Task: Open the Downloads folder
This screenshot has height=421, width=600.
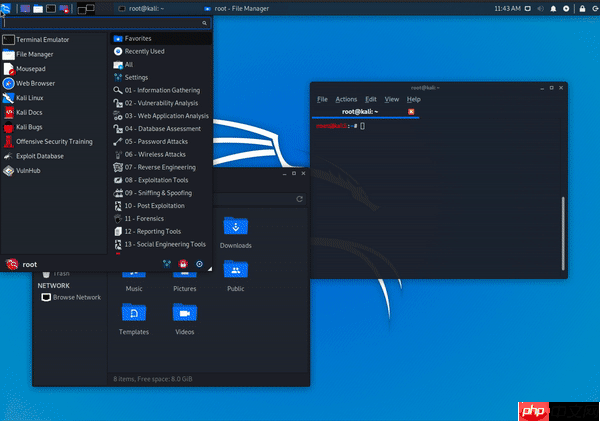Action: 236,233
